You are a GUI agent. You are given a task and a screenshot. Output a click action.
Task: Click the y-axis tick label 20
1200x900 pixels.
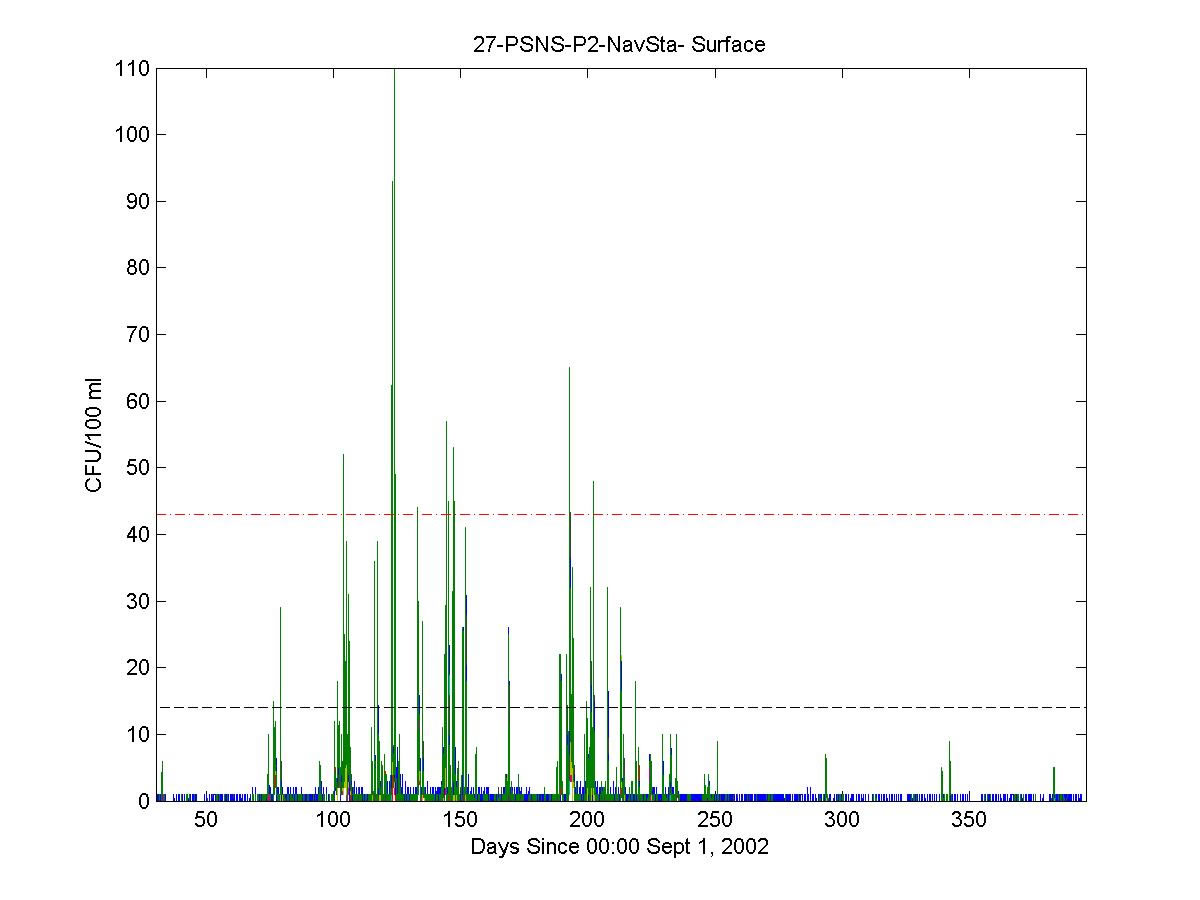137,668
